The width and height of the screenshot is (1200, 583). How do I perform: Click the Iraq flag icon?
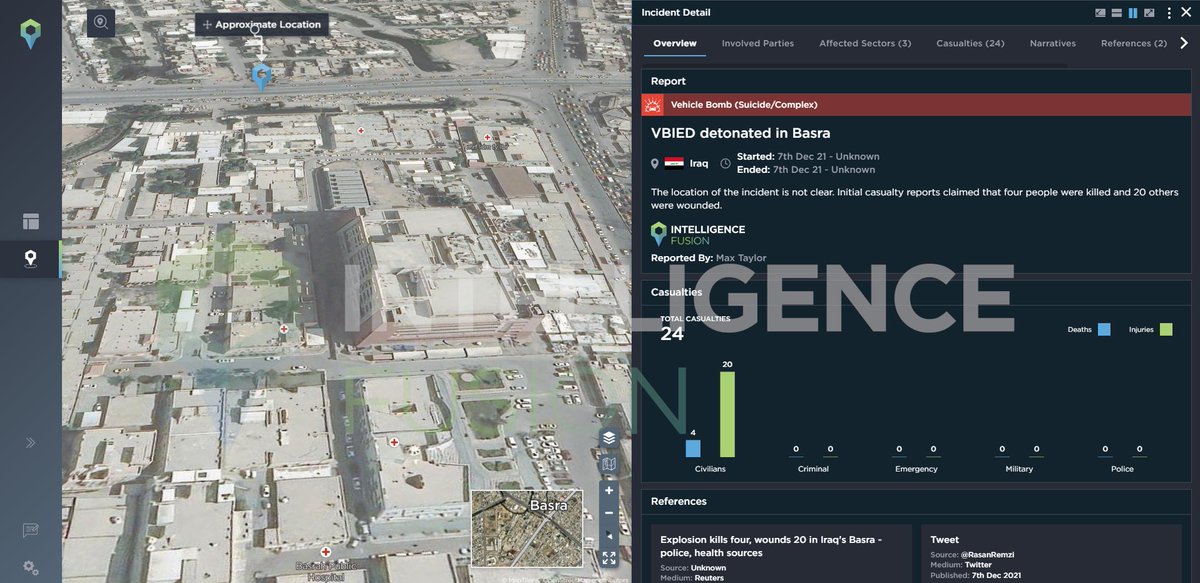coord(674,163)
